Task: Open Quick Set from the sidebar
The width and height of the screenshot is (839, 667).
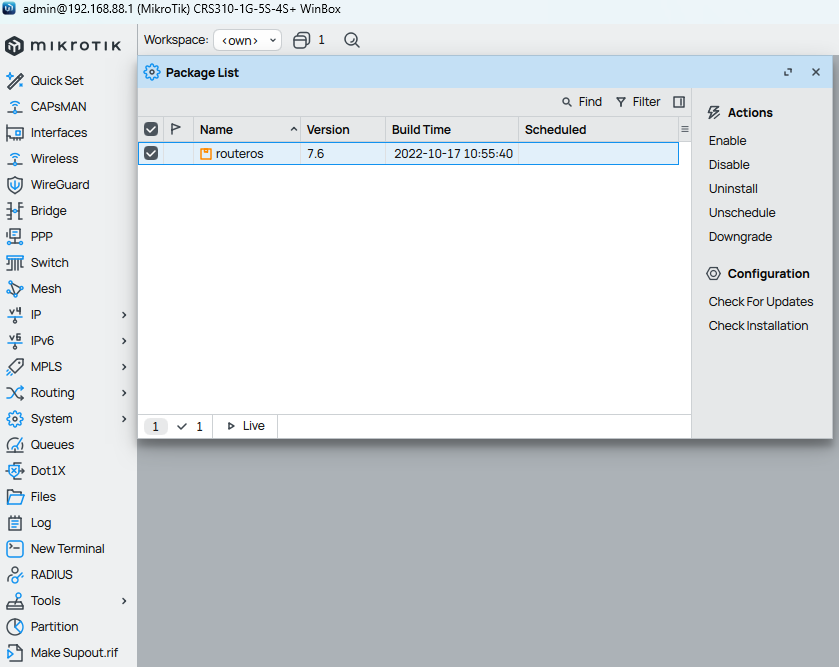Action: tap(57, 81)
